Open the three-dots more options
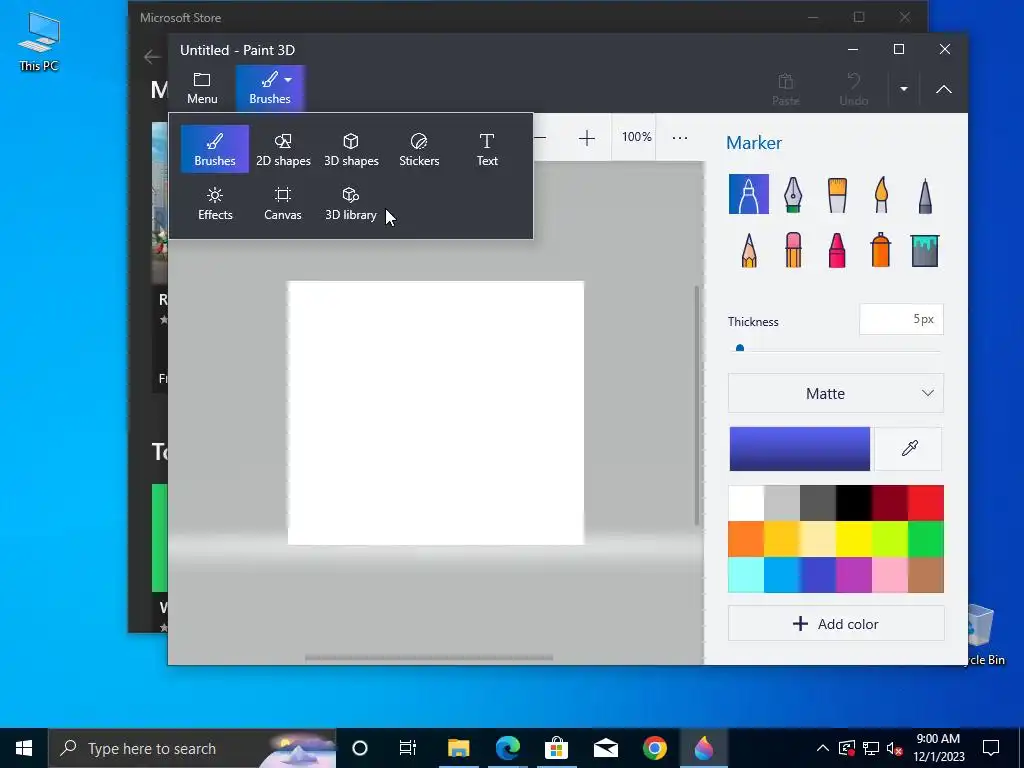The height and width of the screenshot is (768, 1024). 680,138
